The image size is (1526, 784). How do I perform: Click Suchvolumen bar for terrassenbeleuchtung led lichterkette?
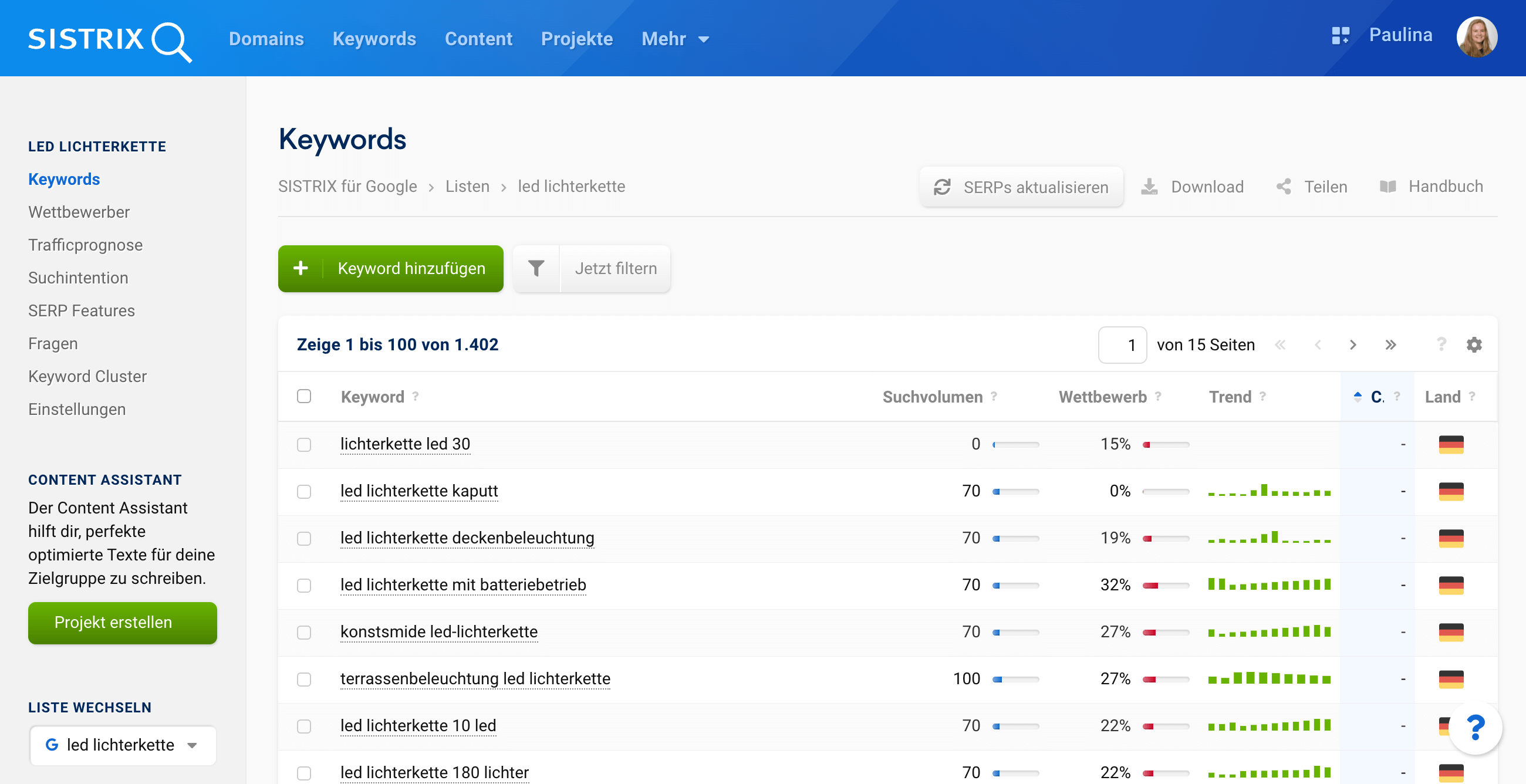point(1015,679)
